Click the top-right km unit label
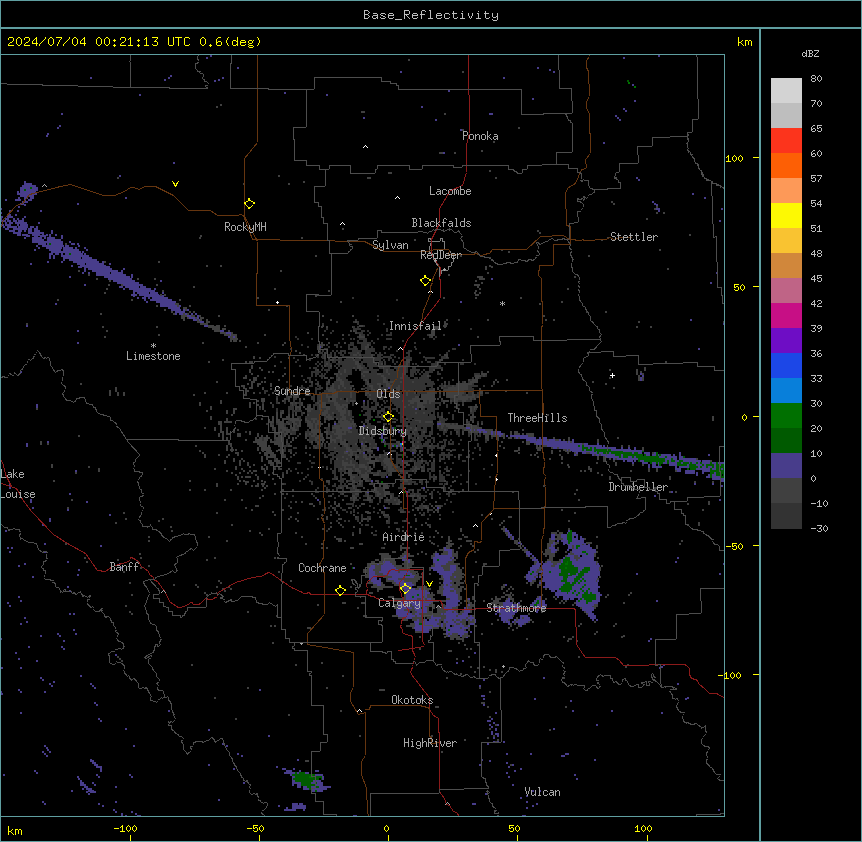The image size is (862, 842). (x=744, y=42)
